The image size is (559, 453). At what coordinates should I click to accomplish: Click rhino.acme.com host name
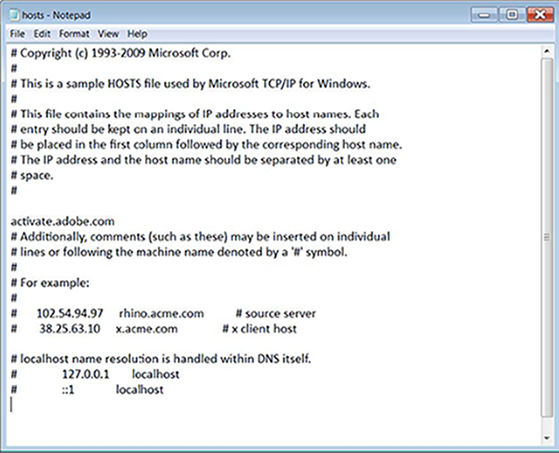coord(161,313)
